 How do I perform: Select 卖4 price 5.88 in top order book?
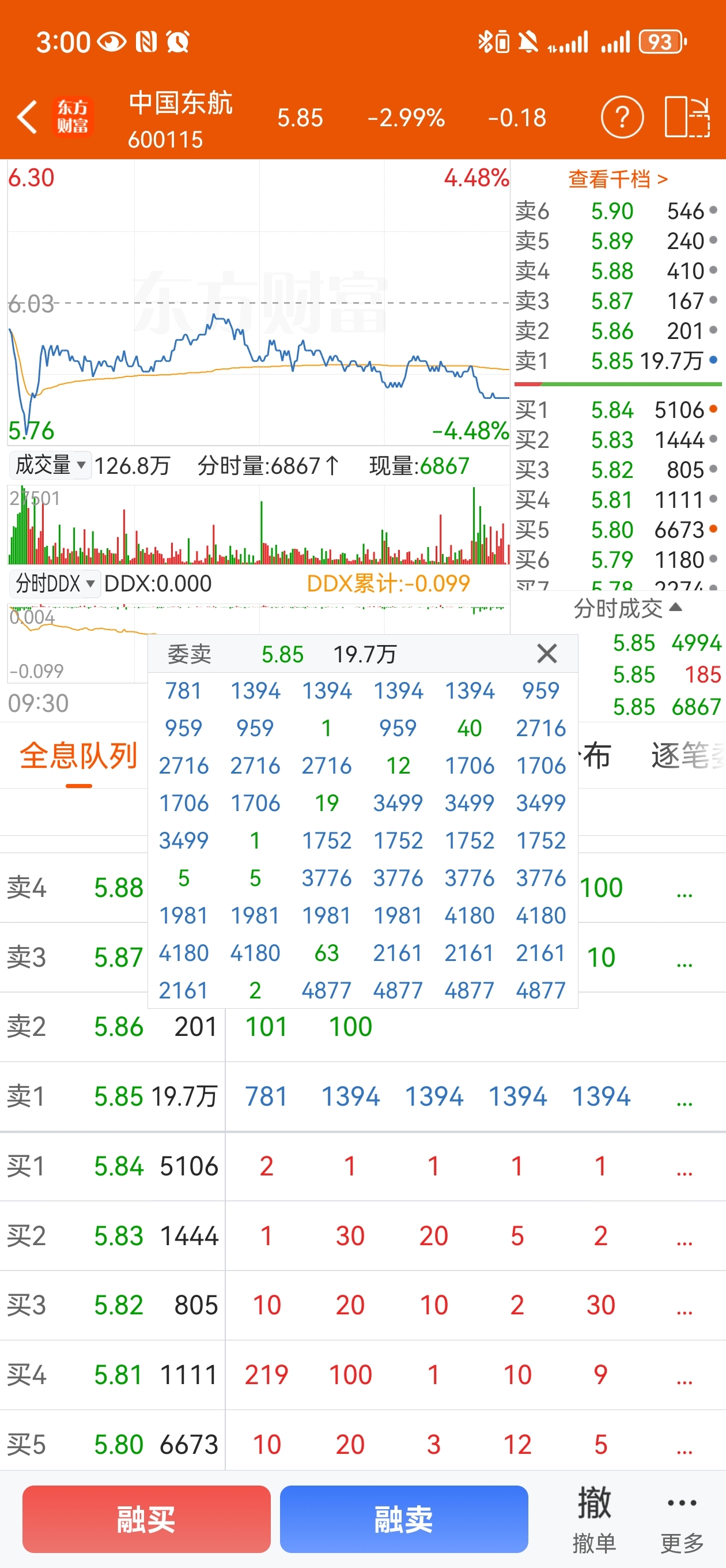tap(612, 271)
